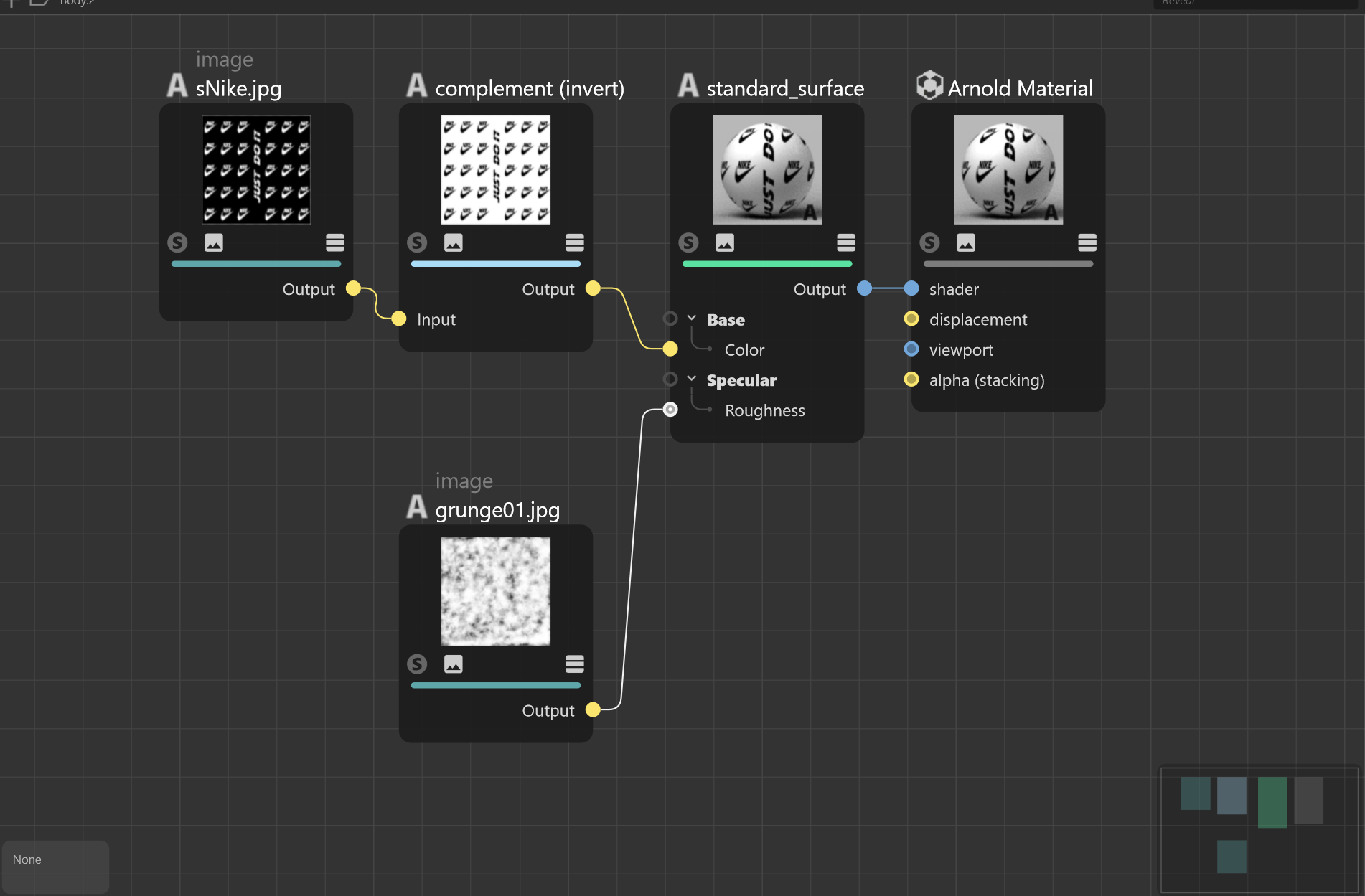Click the complement node Input port
Image resolution: width=1365 pixels, height=896 pixels.
(x=399, y=319)
